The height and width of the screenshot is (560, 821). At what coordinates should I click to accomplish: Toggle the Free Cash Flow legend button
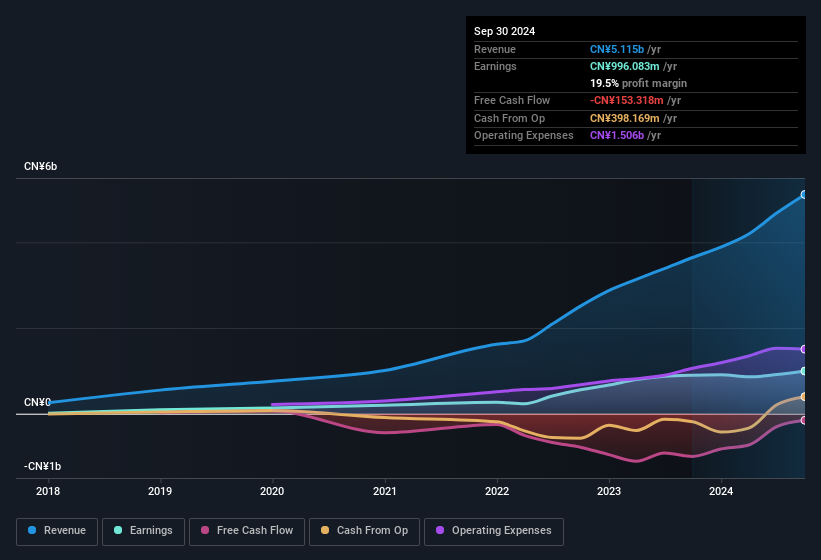247,531
